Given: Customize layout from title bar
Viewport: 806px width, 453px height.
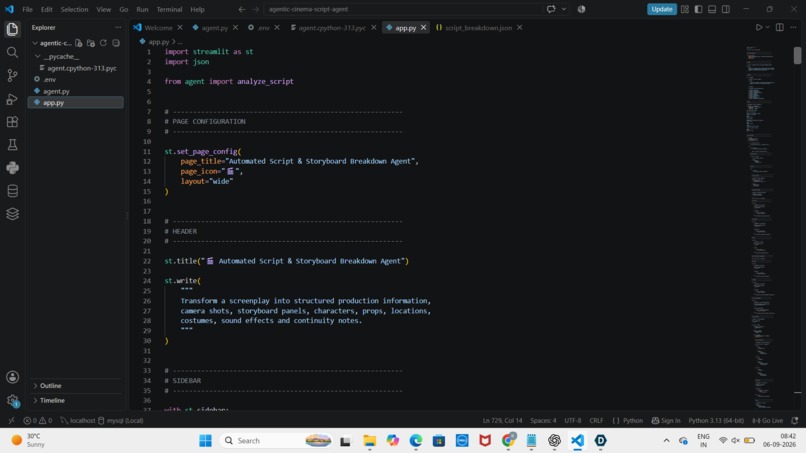Looking at the screenshot, I should [685, 9].
